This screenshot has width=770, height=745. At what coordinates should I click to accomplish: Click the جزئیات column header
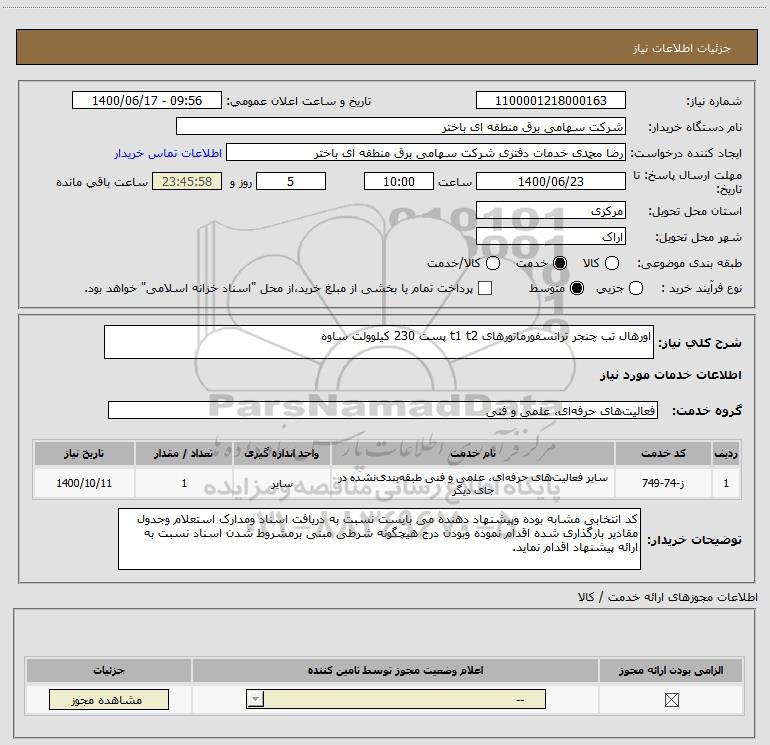(109, 670)
